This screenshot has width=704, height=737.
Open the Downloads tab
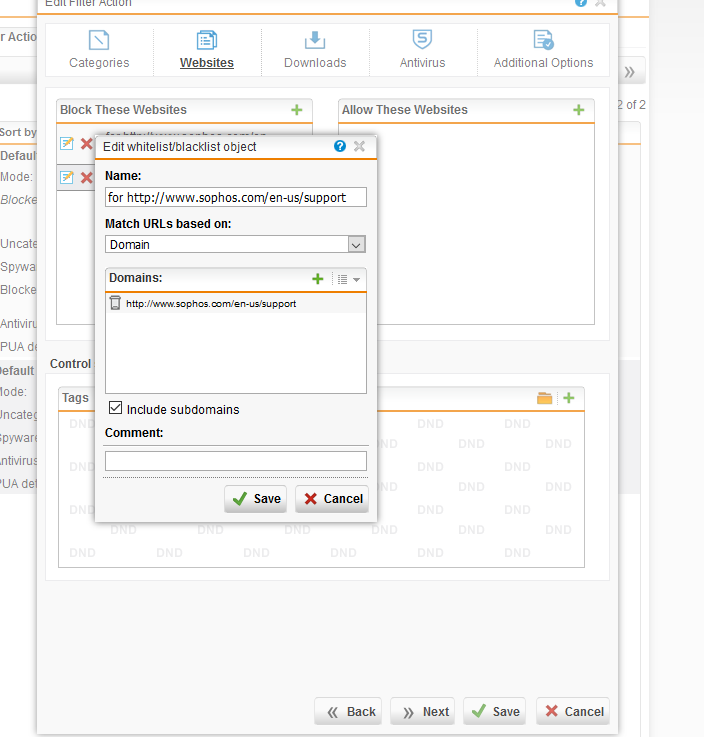pos(315,50)
